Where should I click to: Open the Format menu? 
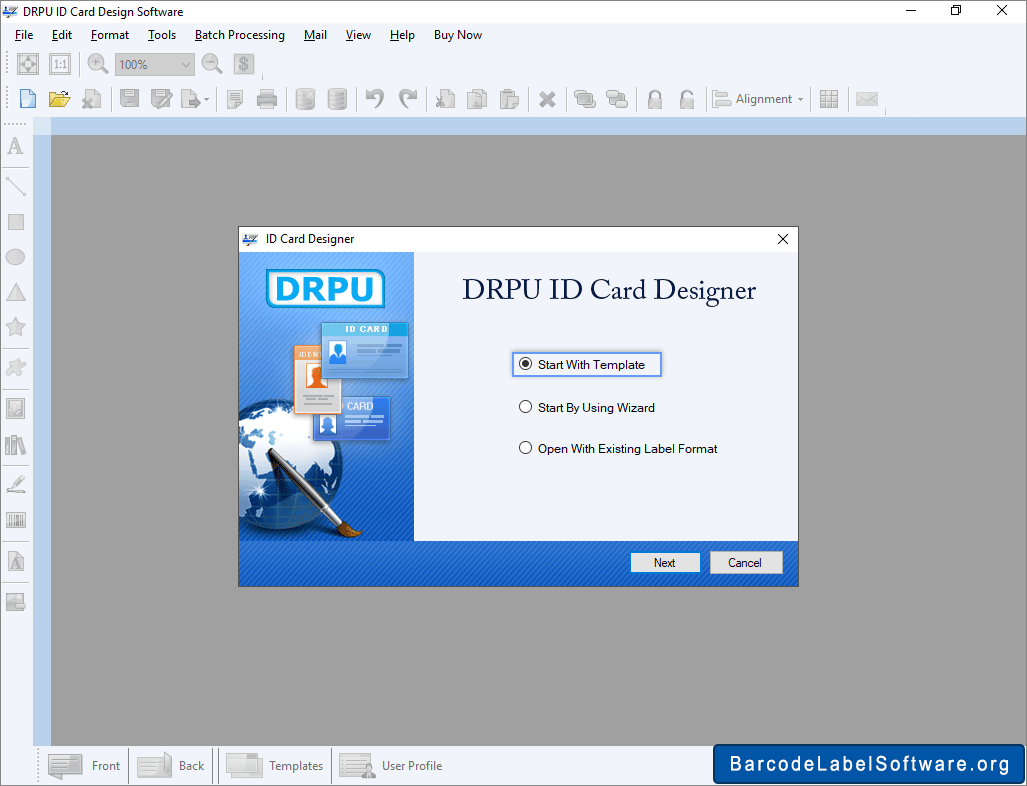coord(109,35)
